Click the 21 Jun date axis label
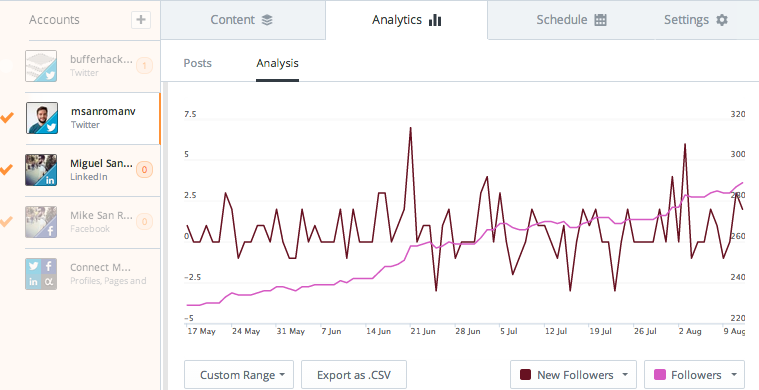759x390 pixels. coord(423,331)
